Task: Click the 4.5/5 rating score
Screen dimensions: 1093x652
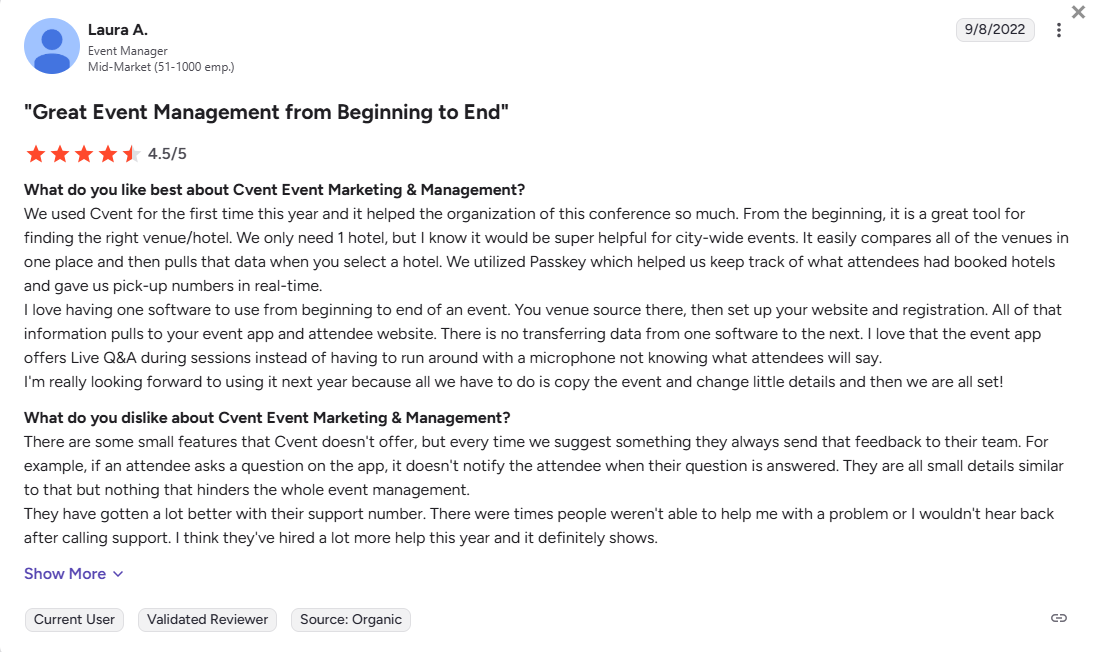Action: point(167,154)
